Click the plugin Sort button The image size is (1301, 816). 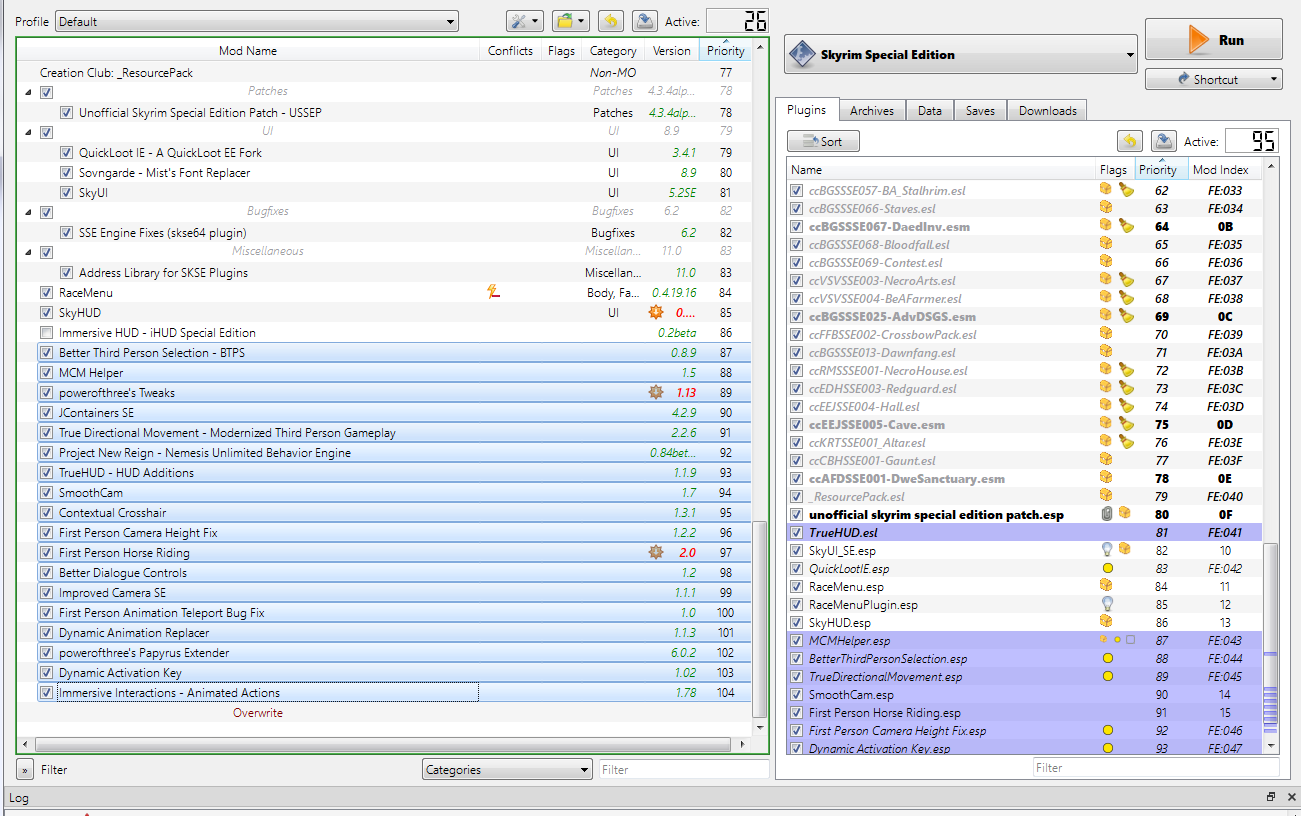[x=823, y=142]
